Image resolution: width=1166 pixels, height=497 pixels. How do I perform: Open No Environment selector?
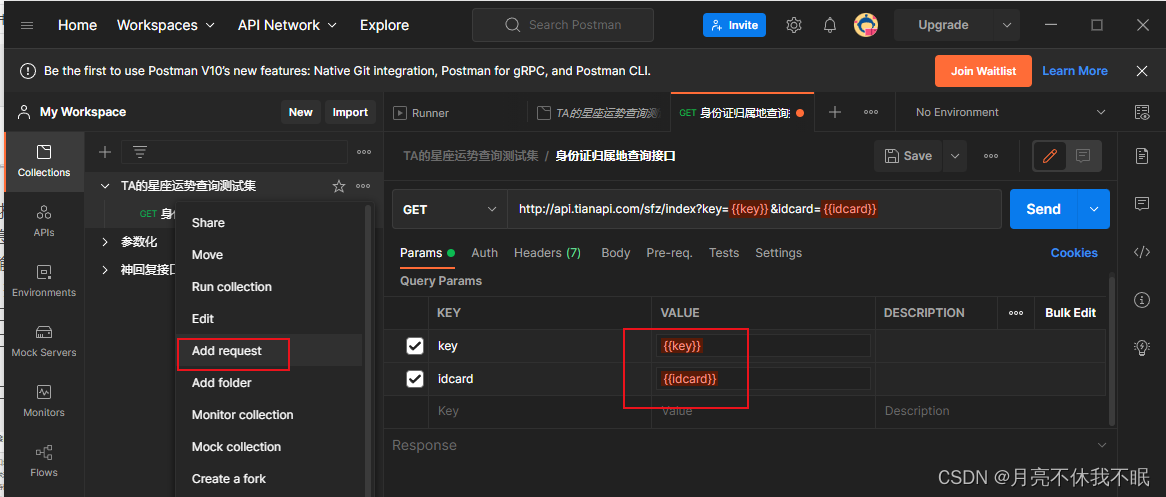coord(1010,112)
